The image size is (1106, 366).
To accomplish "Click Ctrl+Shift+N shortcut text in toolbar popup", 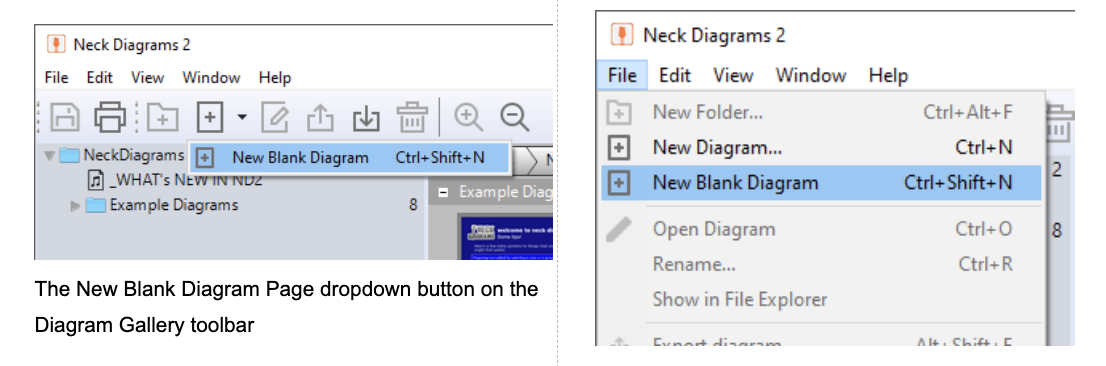I will pyautogui.click(x=440, y=158).
